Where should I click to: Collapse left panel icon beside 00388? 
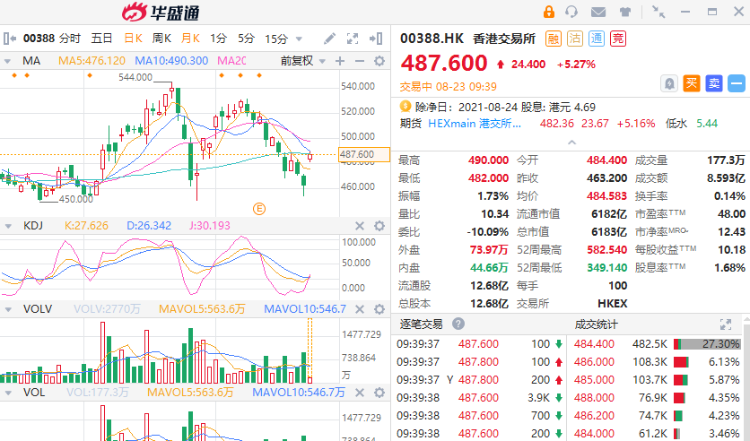point(10,38)
